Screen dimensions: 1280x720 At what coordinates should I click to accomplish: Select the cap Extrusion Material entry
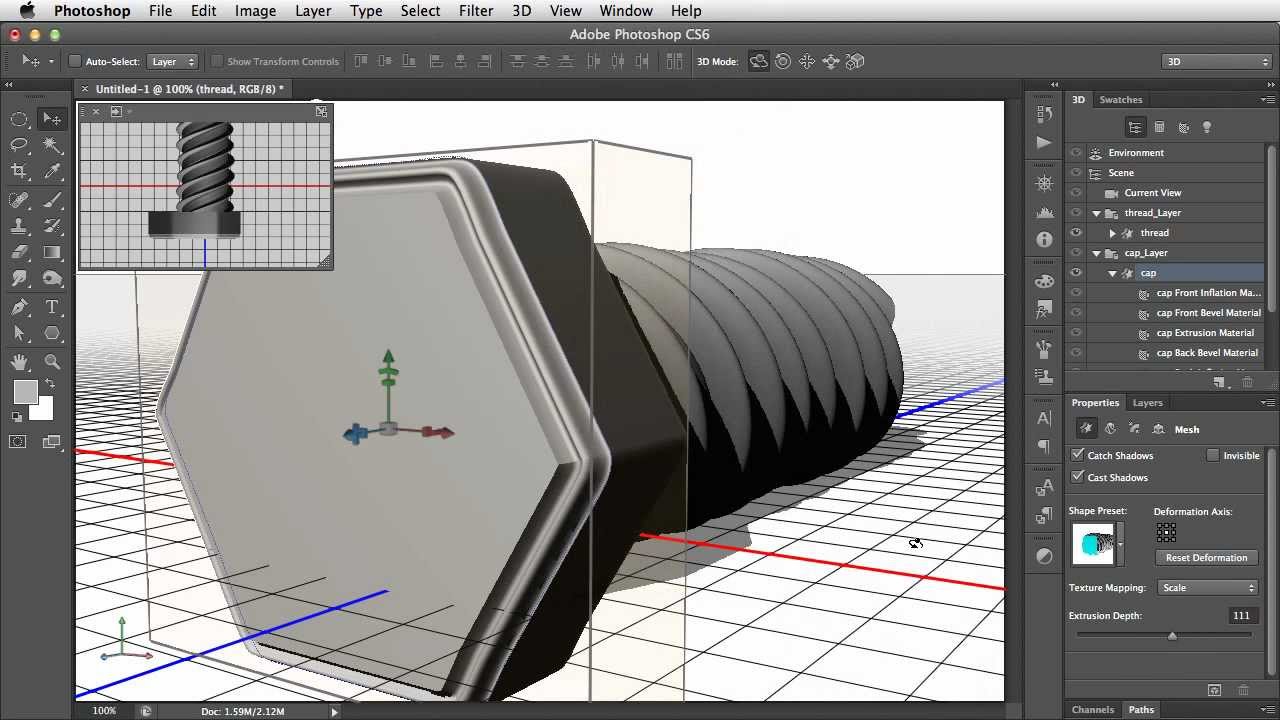(x=1205, y=332)
